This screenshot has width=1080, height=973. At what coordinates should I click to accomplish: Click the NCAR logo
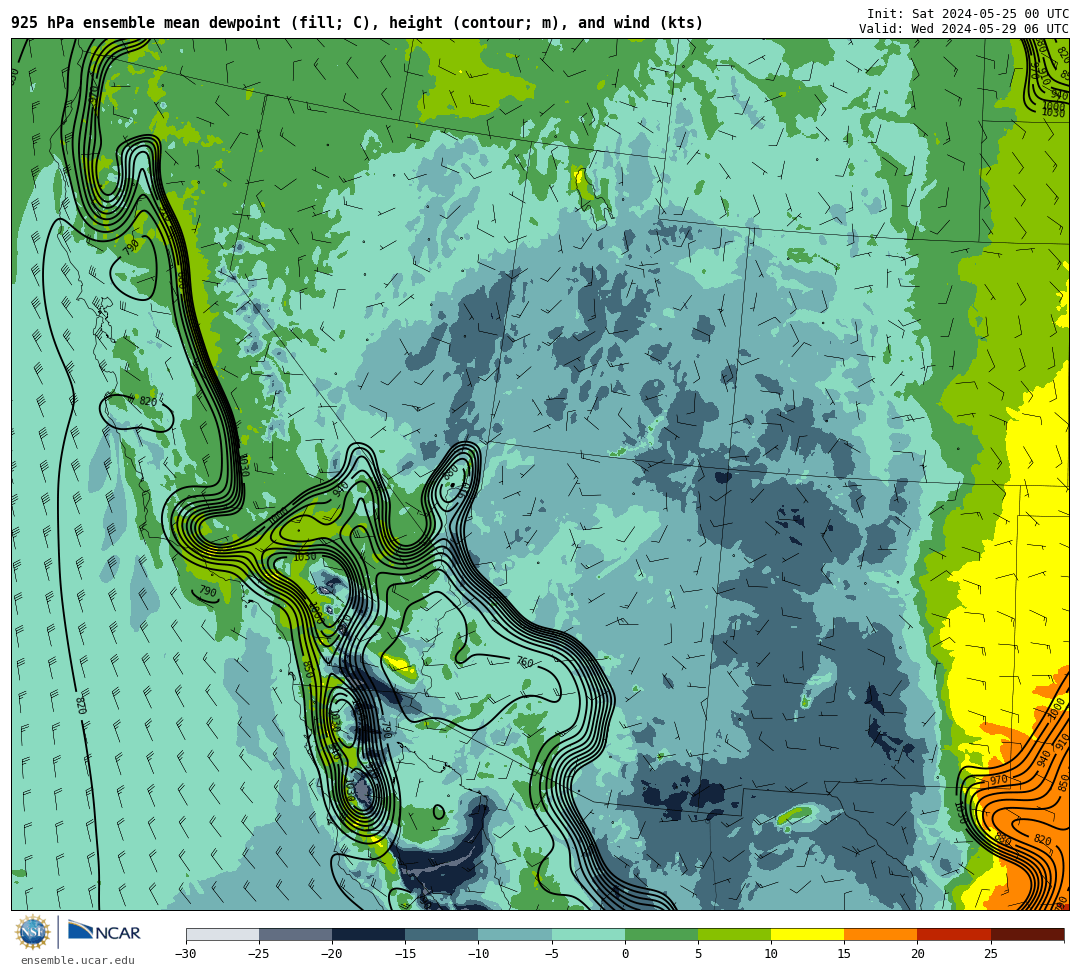click(104, 931)
